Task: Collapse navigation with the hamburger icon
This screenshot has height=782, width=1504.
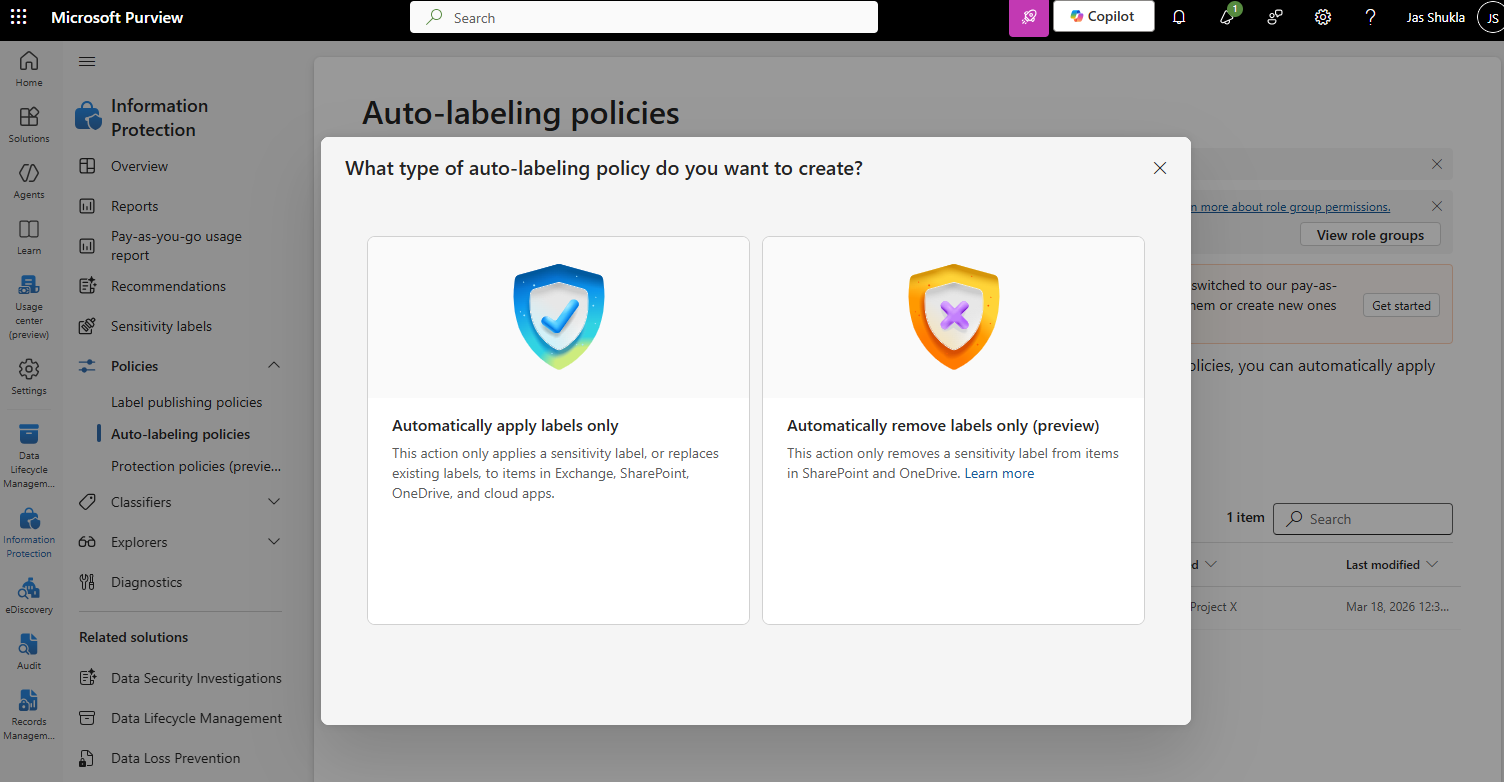Action: point(87,62)
